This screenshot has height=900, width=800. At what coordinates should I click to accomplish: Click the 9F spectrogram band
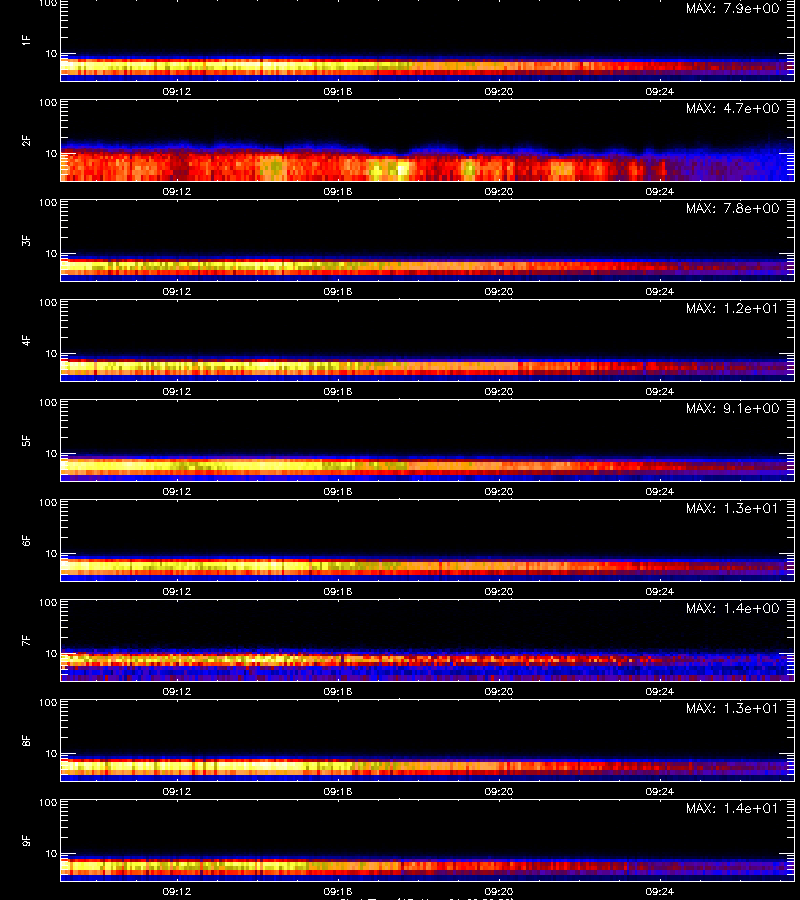click(428, 868)
